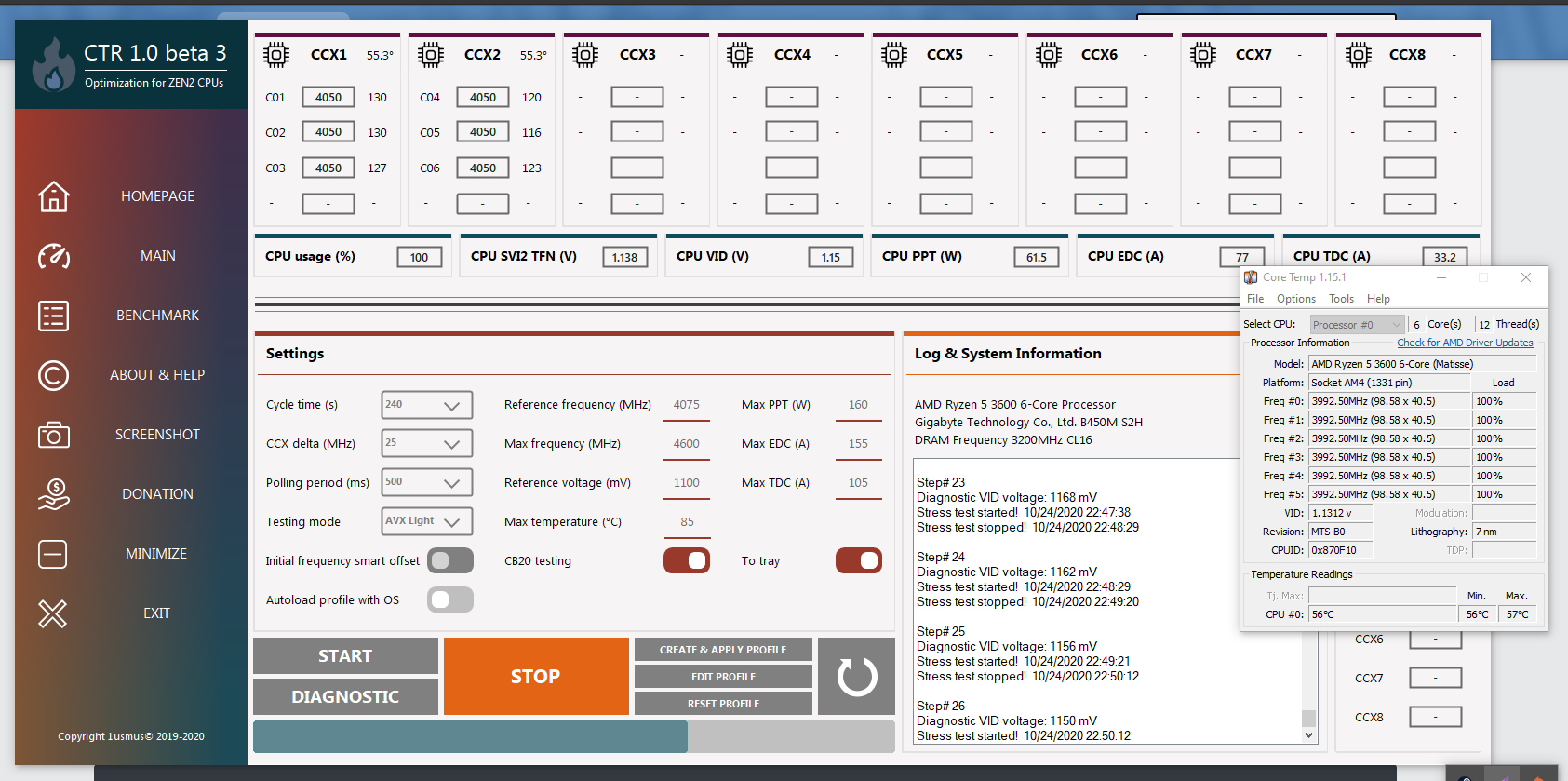
Task: Click the Max temperature field
Action: pos(687,522)
